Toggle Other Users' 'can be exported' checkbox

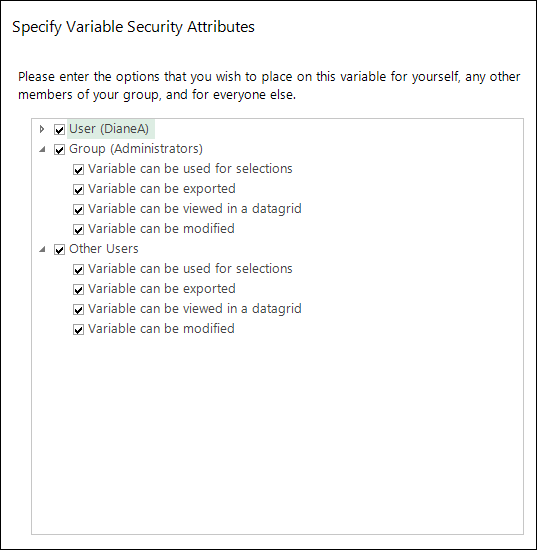click(78, 289)
